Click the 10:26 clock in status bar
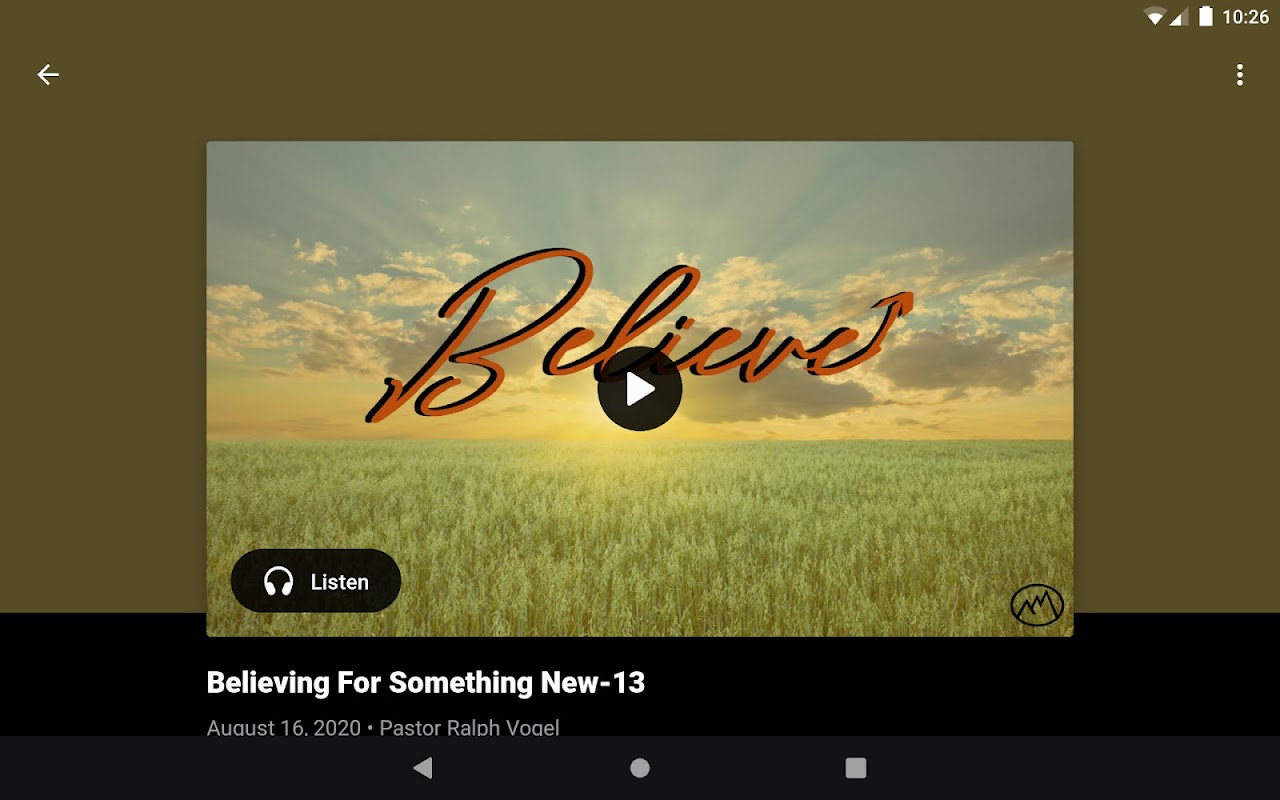This screenshot has width=1280, height=800. [1245, 17]
